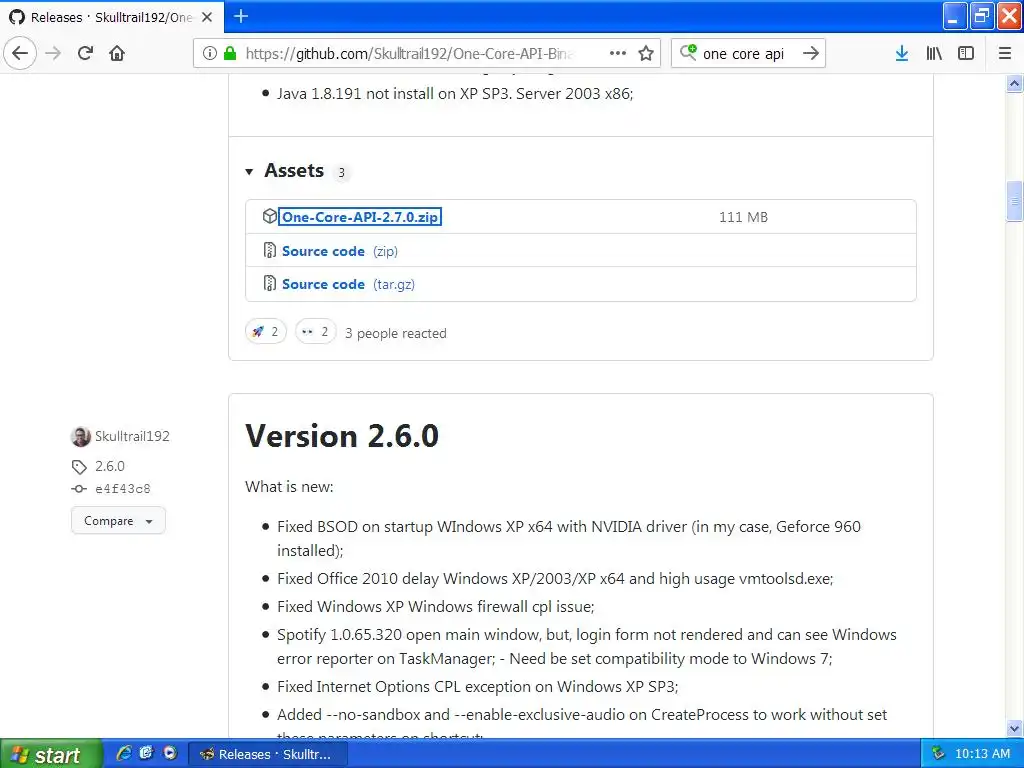
Task: Open the Firefox hamburger menu
Action: pyautogui.click(x=1005, y=53)
